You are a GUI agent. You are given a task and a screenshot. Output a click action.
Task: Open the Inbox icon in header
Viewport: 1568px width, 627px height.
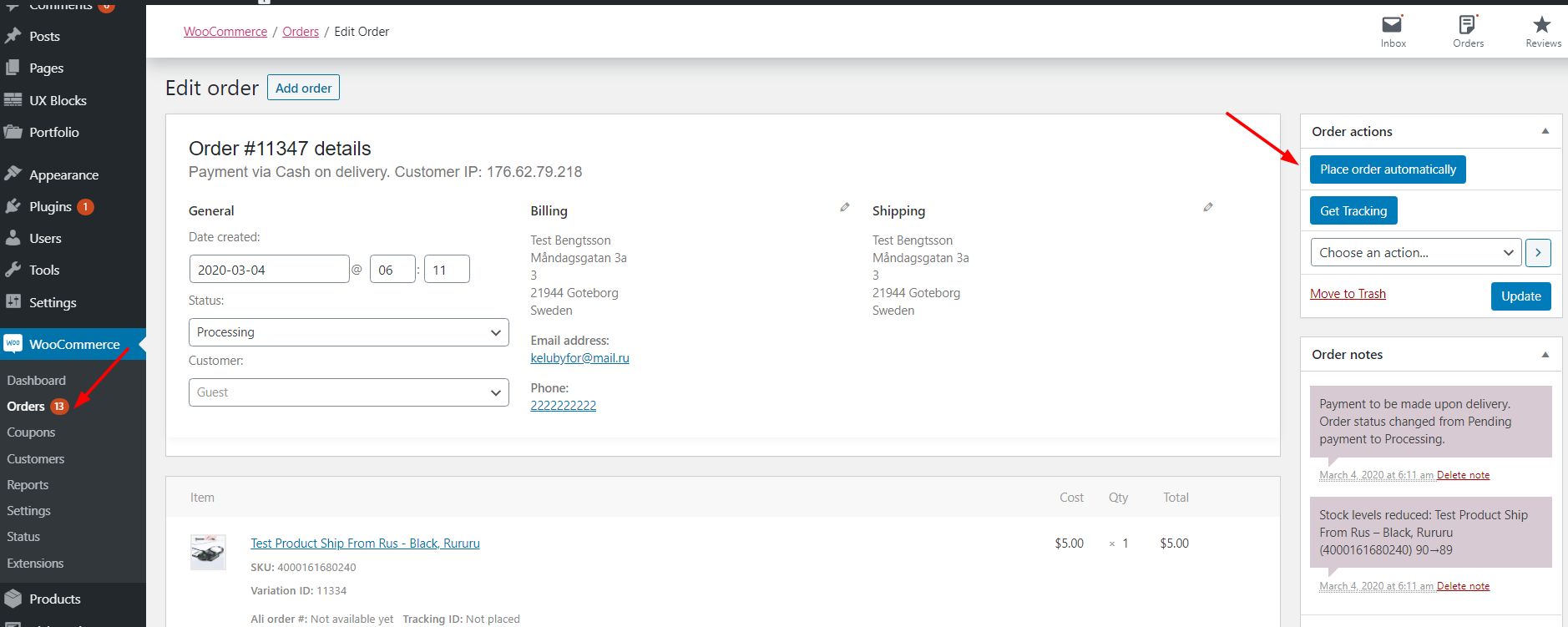coord(1393,25)
